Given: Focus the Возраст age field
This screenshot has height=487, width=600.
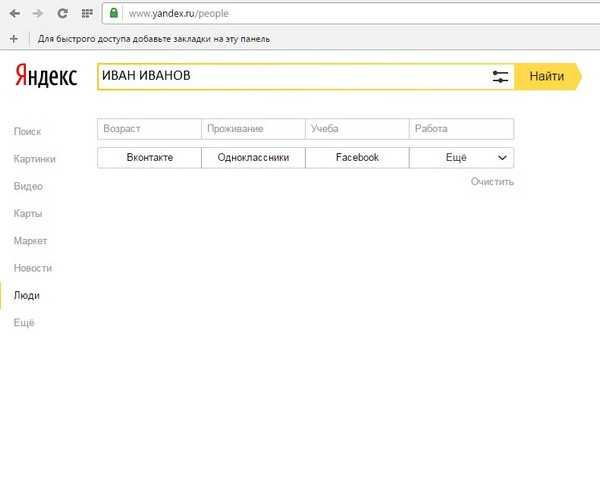Looking at the screenshot, I should point(149,129).
